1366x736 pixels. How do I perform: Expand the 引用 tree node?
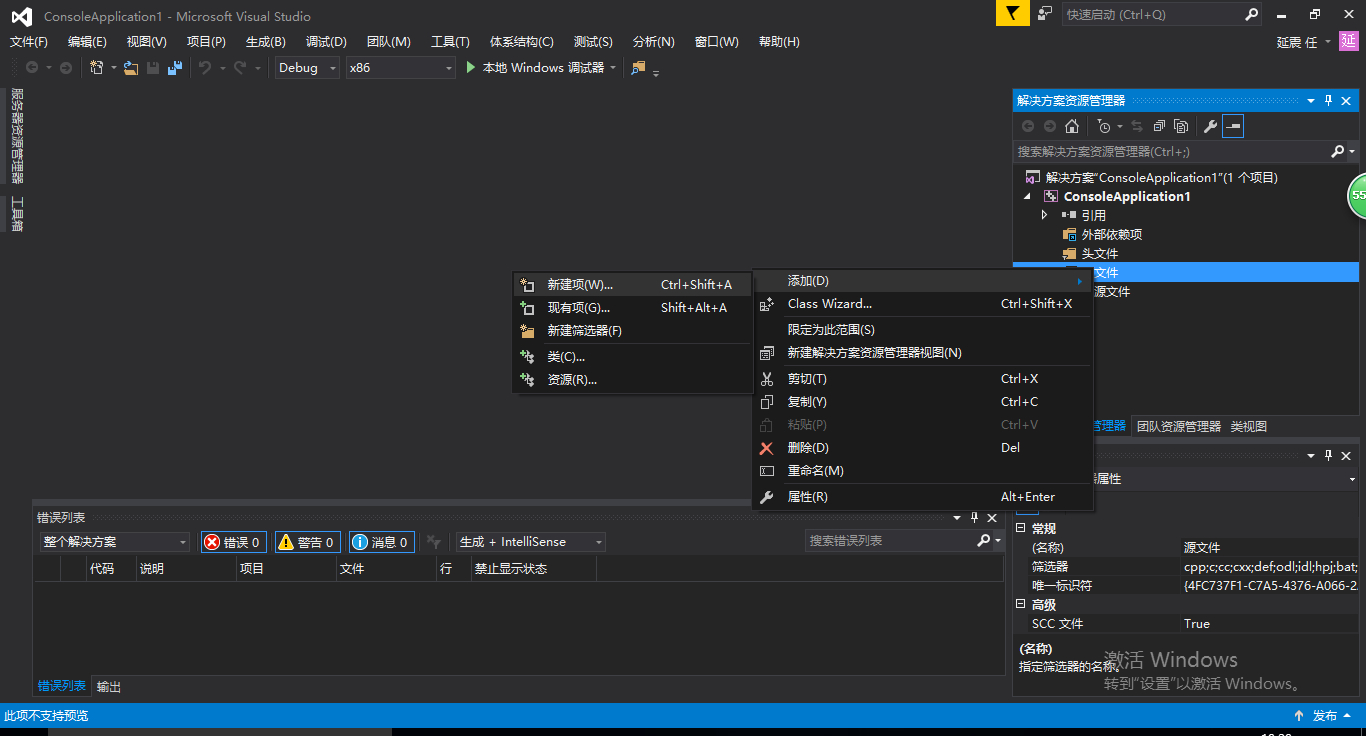pyautogui.click(x=1045, y=215)
